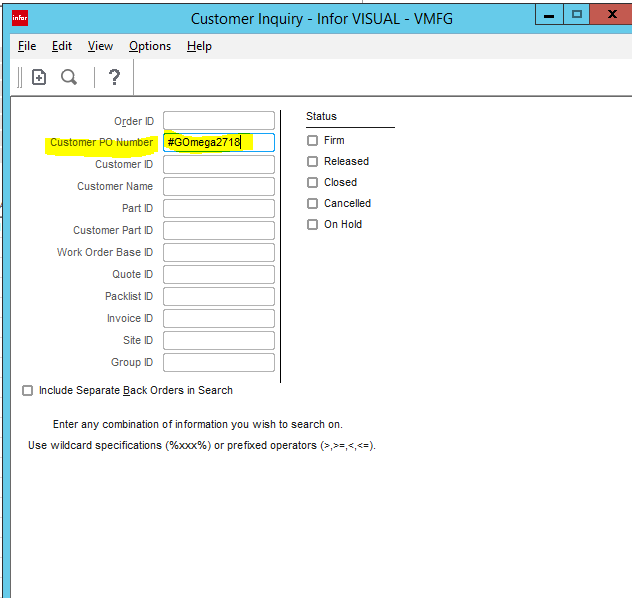Click the Part ID input field

pos(219,208)
